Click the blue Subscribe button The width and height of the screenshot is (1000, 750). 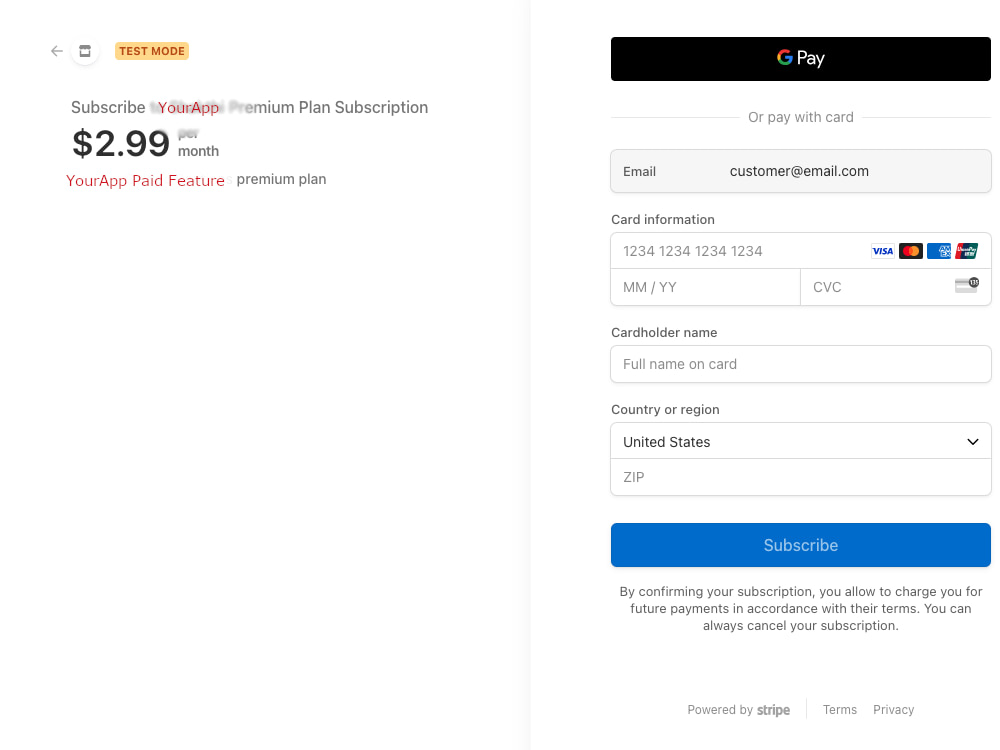coord(801,545)
